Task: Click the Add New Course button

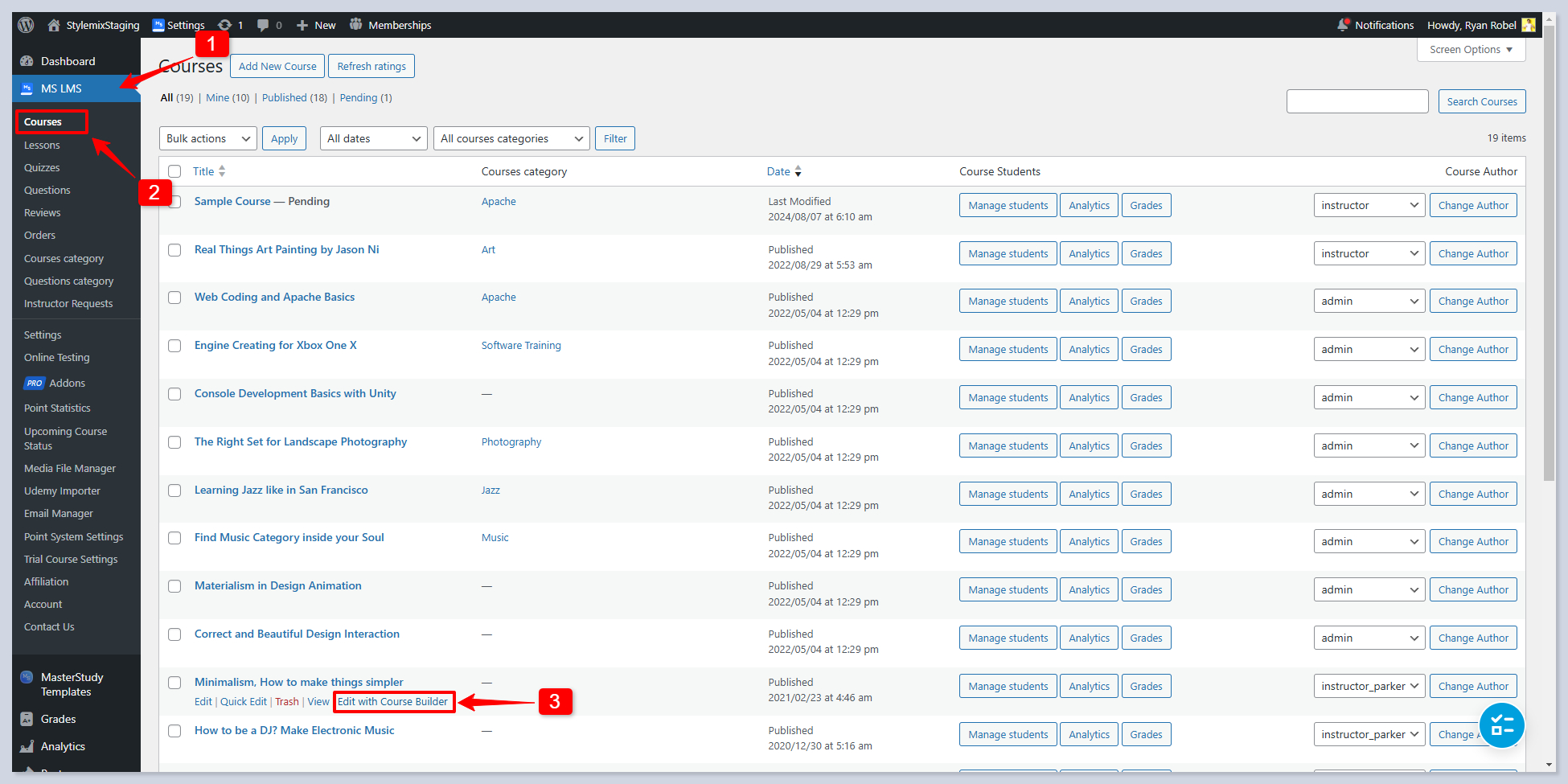Action: (277, 66)
